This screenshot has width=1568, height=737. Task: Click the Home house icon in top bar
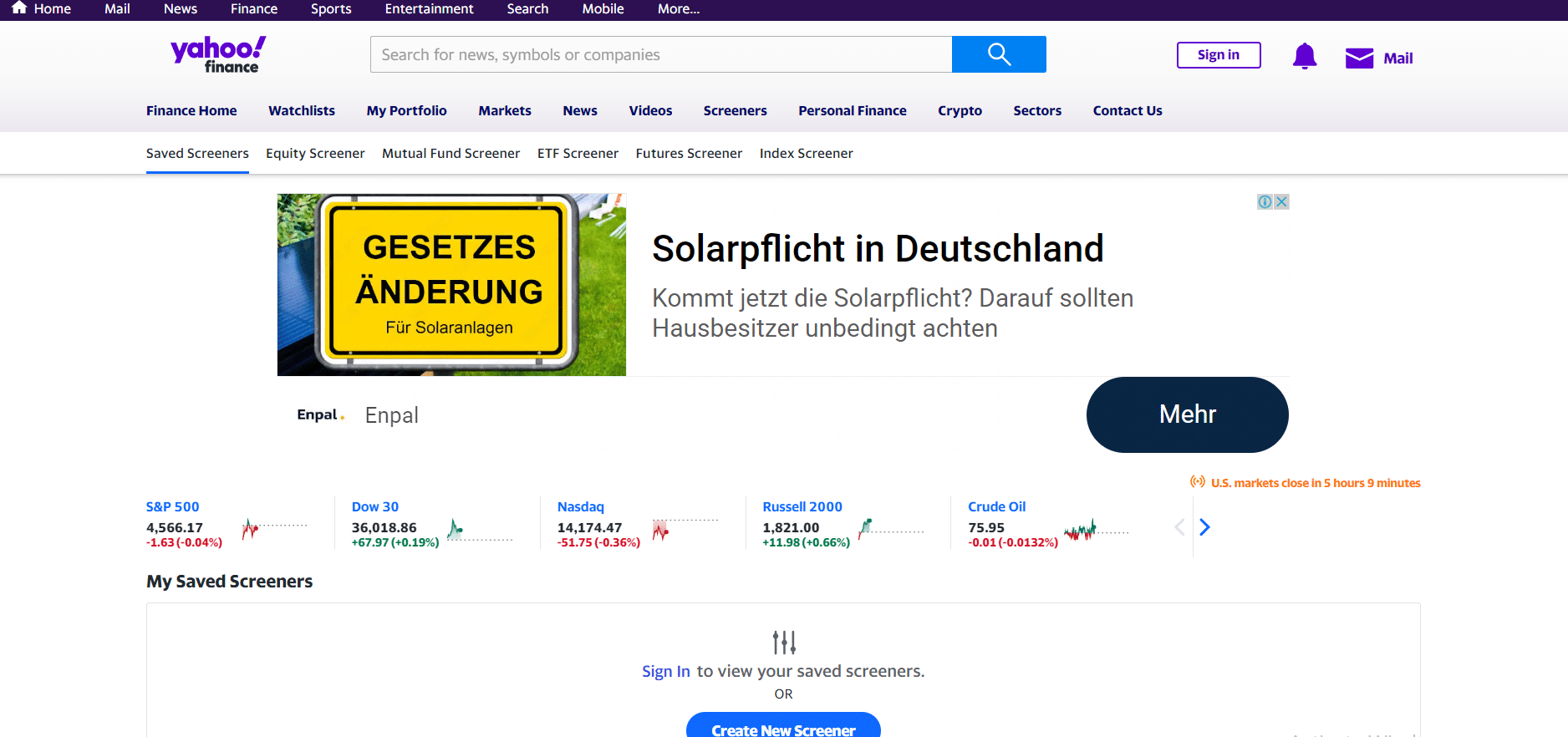(x=19, y=8)
